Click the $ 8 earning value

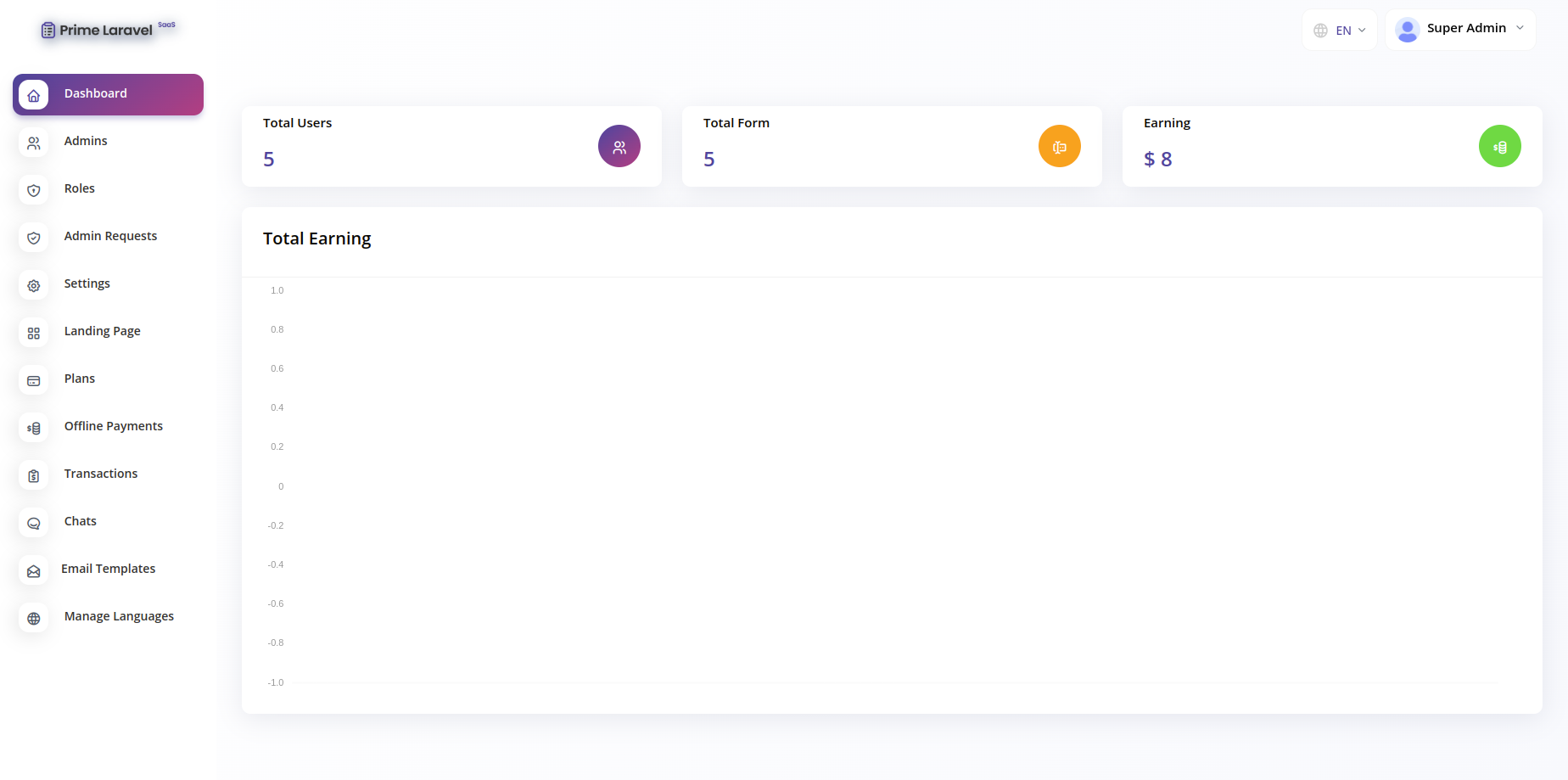[x=1157, y=160]
